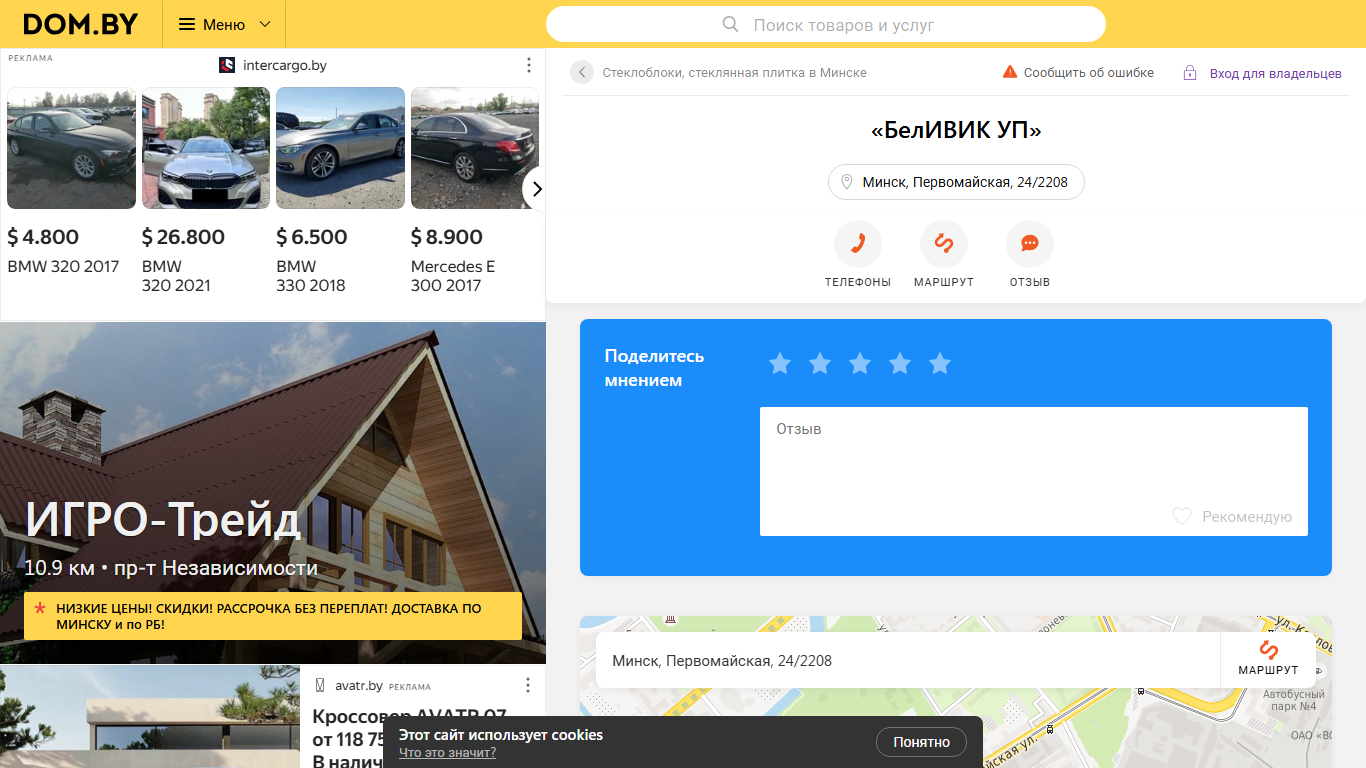This screenshot has width=1366, height=768.
Task: Click the $ 6.500 price
Action: click(x=312, y=237)
